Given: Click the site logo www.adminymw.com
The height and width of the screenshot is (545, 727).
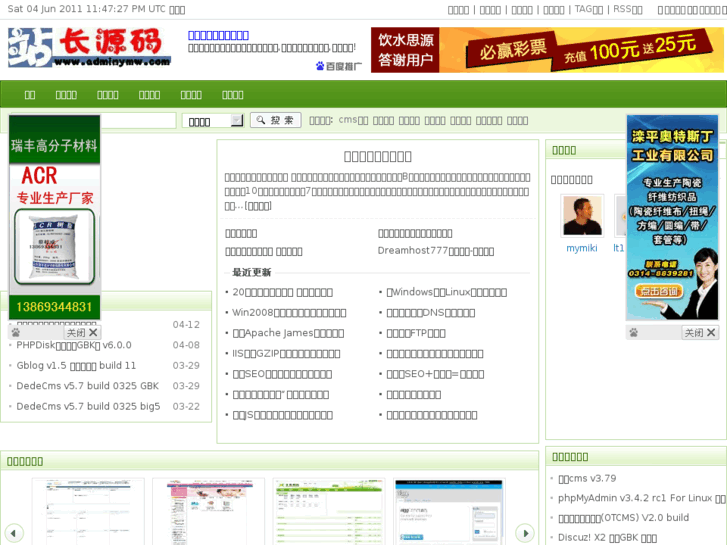Looking at the screenshot, I should (x=89, y=47).
